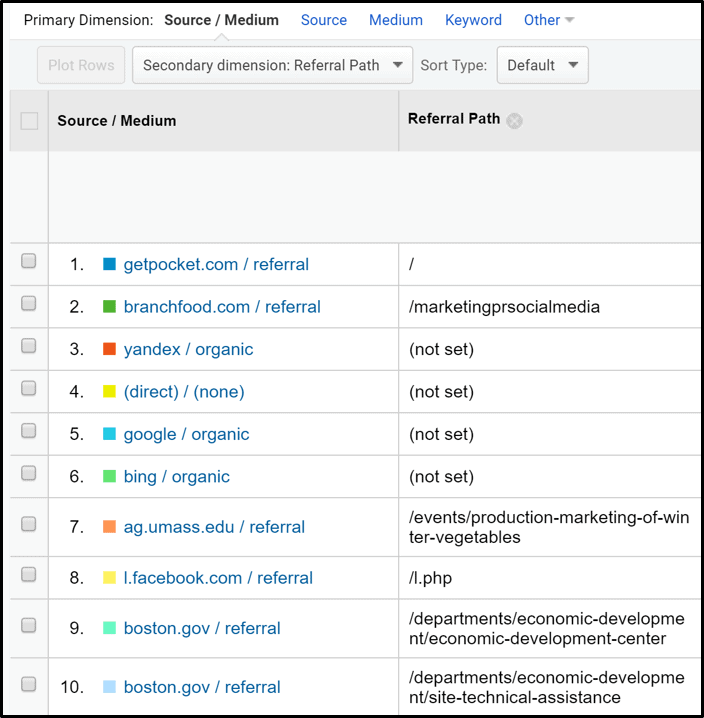Check the bing / organic row checkbox

[29, 473]
